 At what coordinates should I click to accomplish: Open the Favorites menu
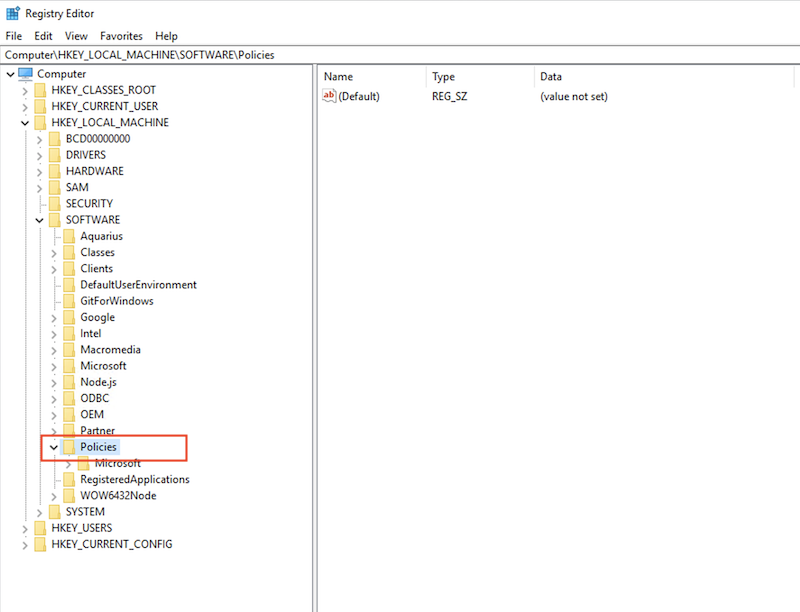[x=121, y=36]
